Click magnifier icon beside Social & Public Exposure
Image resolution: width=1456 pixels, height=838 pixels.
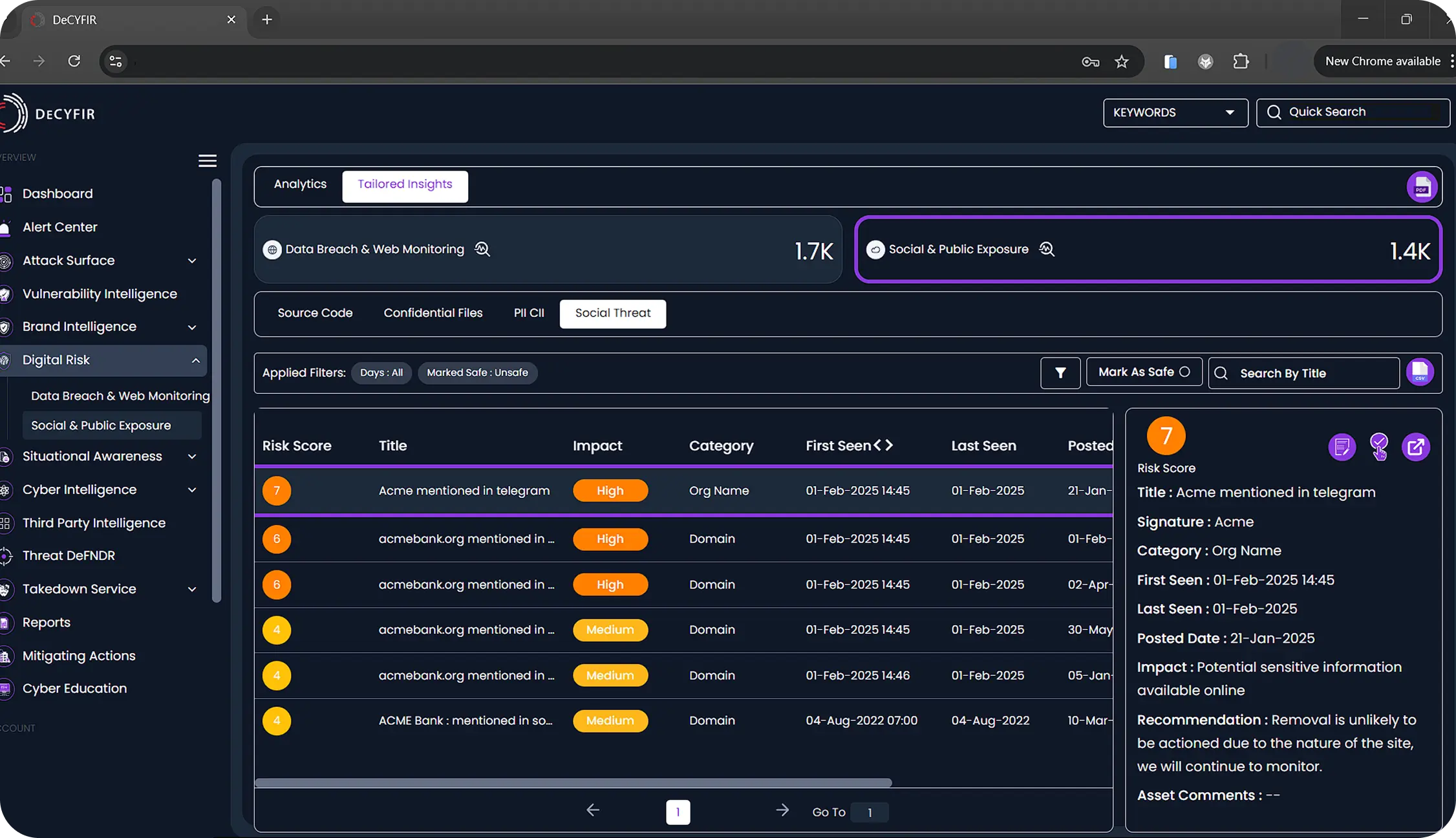click(x=1047, y=249)
